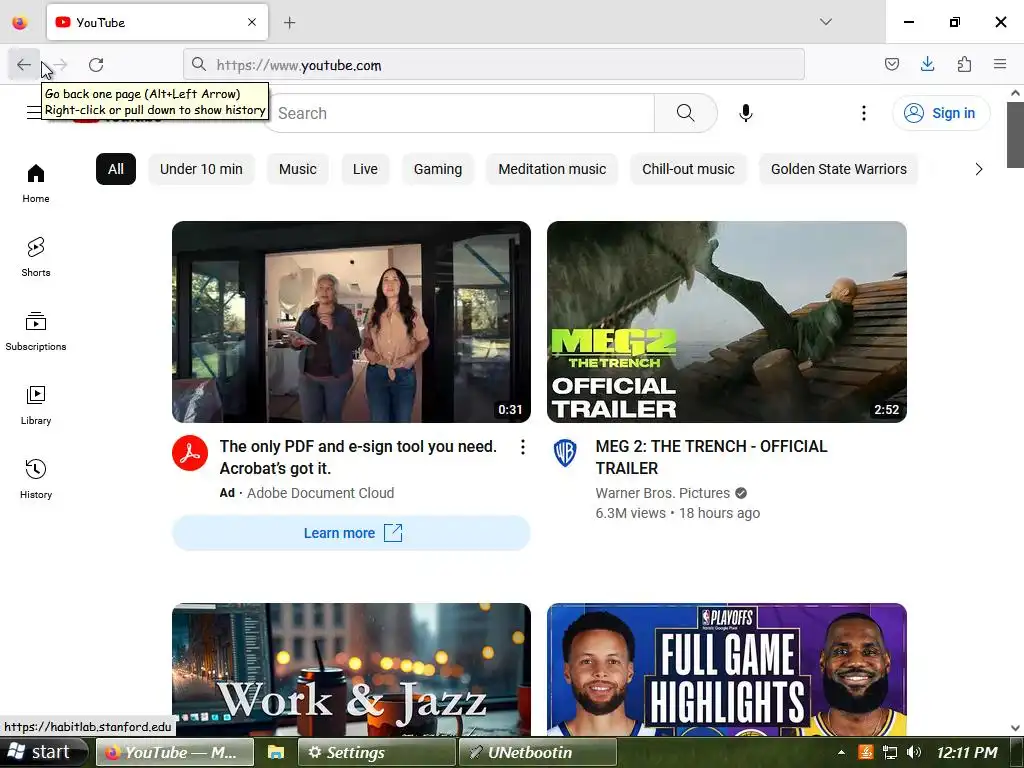Open Shorts in sidebar
This screenshot has height=768, width=1024.
[36, 257]
